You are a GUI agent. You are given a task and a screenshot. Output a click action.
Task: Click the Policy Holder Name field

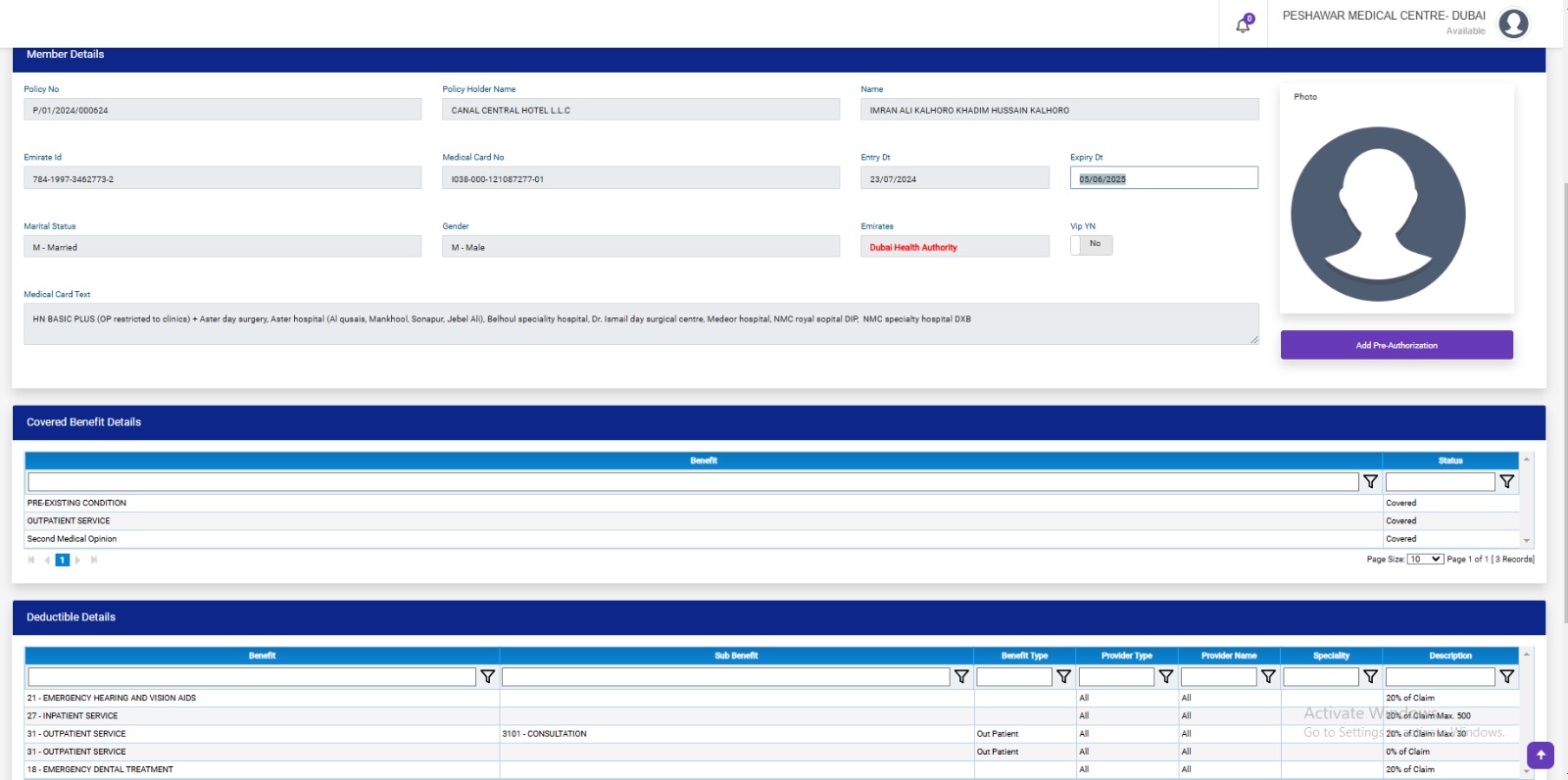(x=641, y=110)
